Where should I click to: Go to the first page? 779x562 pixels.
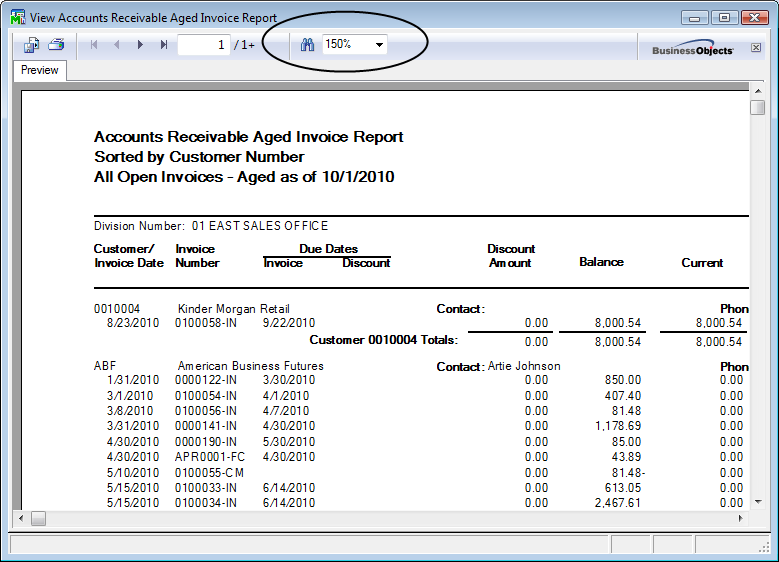[x=94, y=45]
